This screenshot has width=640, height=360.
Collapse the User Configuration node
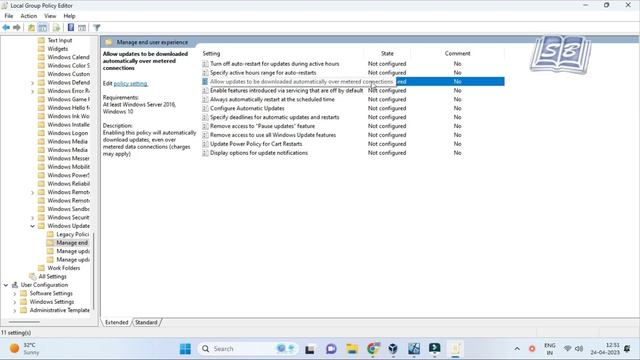6,285
